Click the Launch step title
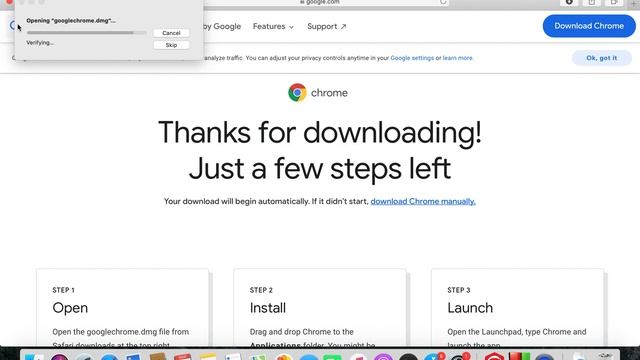This screenshot has width=640, height=360. 470,308
